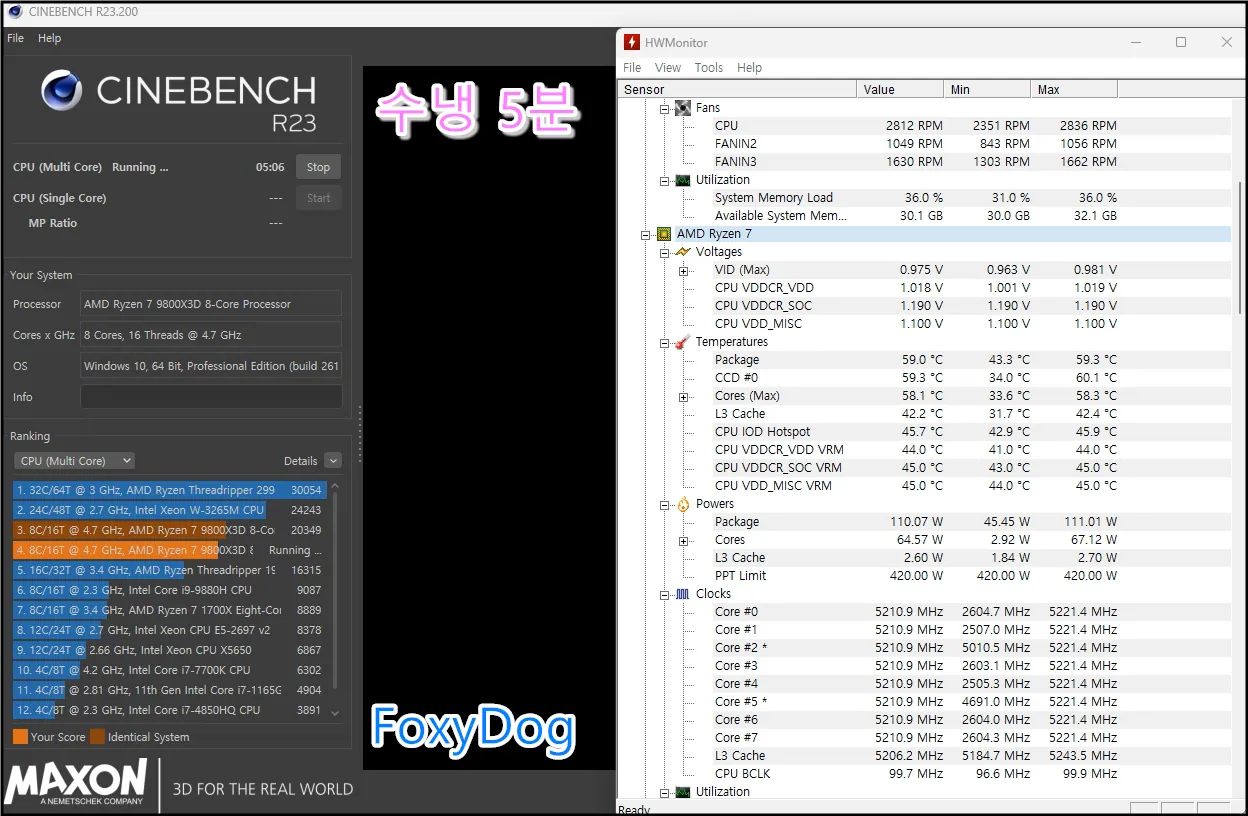Click the Cores x GHz field

pos(211,335)
